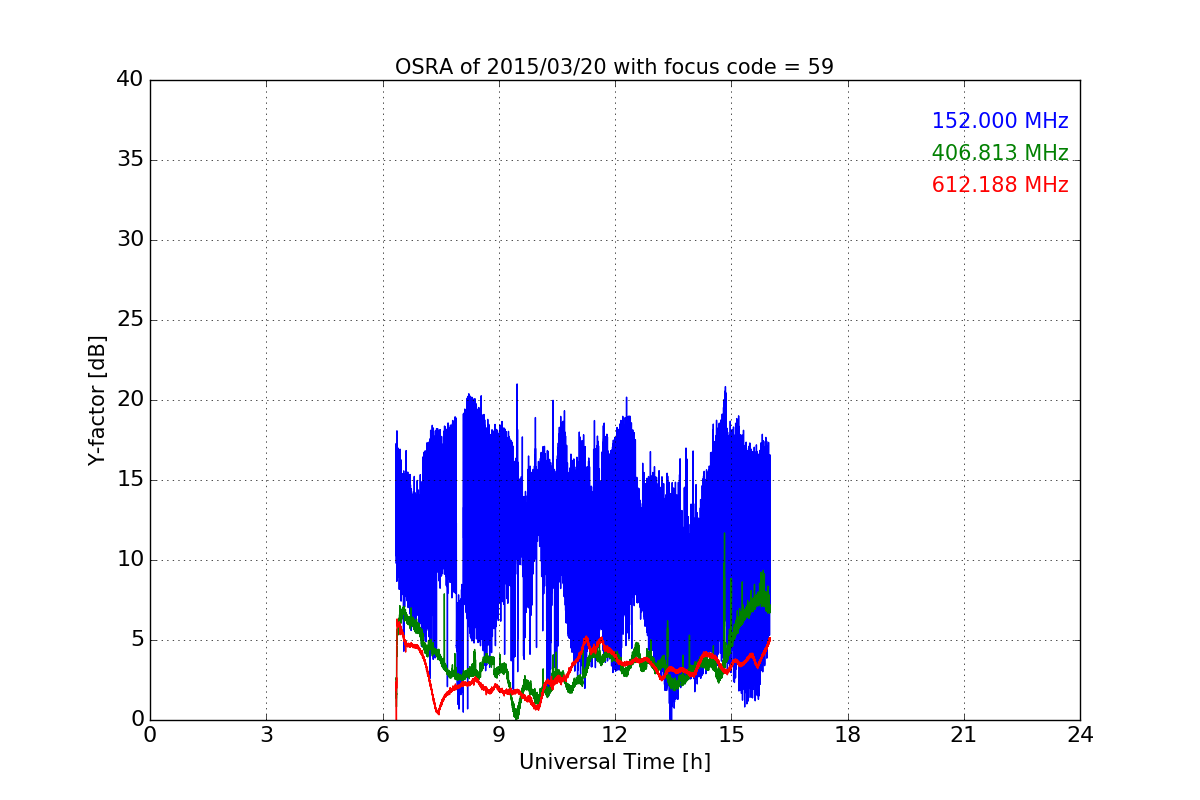Viewport: 1200px width, 800px height.
Task: Select the red '612.188 MHz' legend label
Action: tap(1000, 185)
